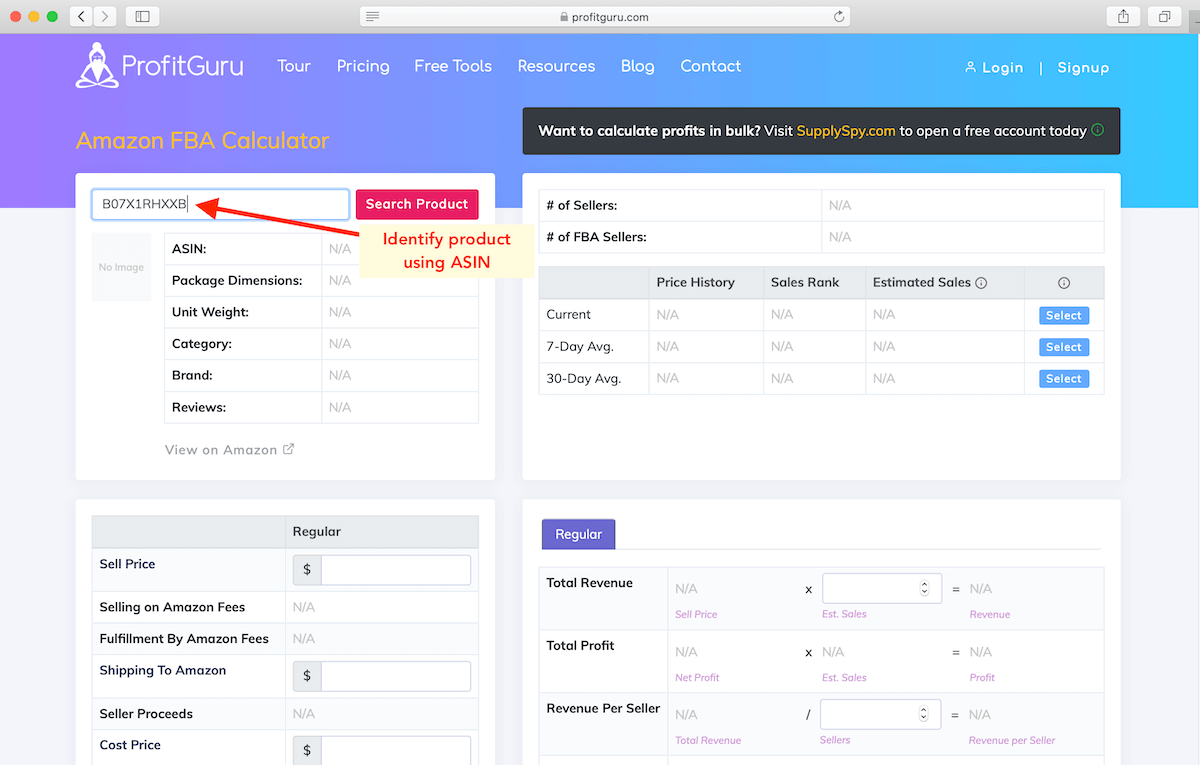Click the 'Seller Proceeds' label
1200x765 pixels.
click(x=146, y=714)
